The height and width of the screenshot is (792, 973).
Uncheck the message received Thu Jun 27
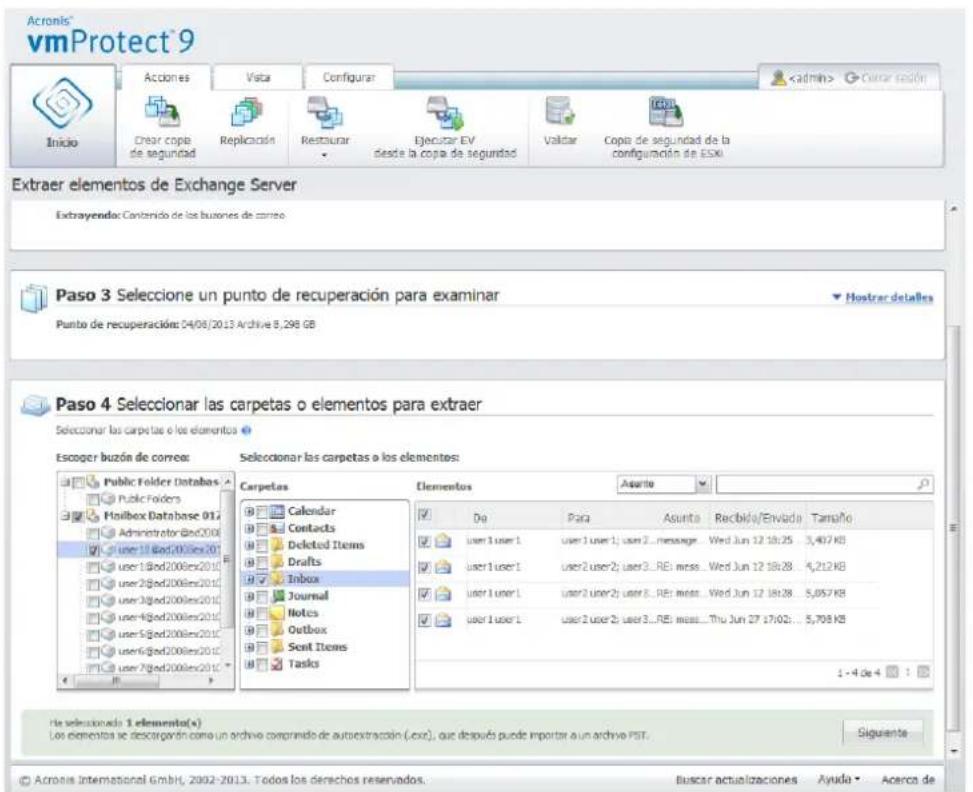tap(424, 620)
